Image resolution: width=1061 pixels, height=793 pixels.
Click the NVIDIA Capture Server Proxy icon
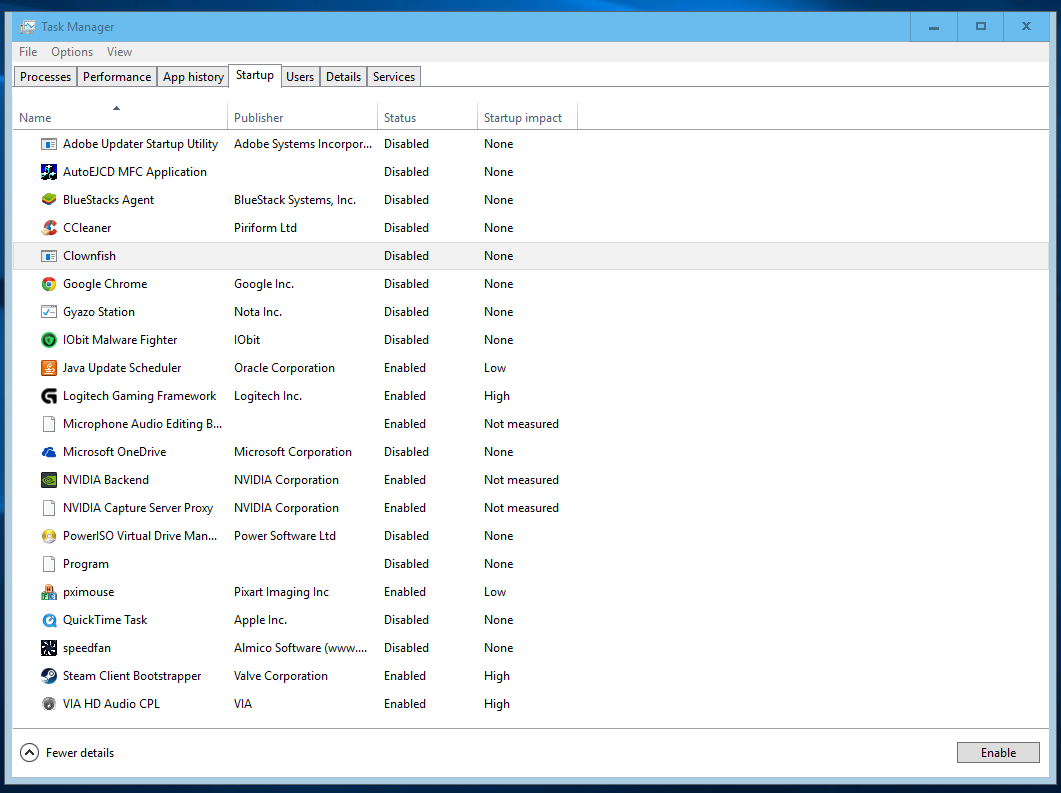tap(49, 508)
